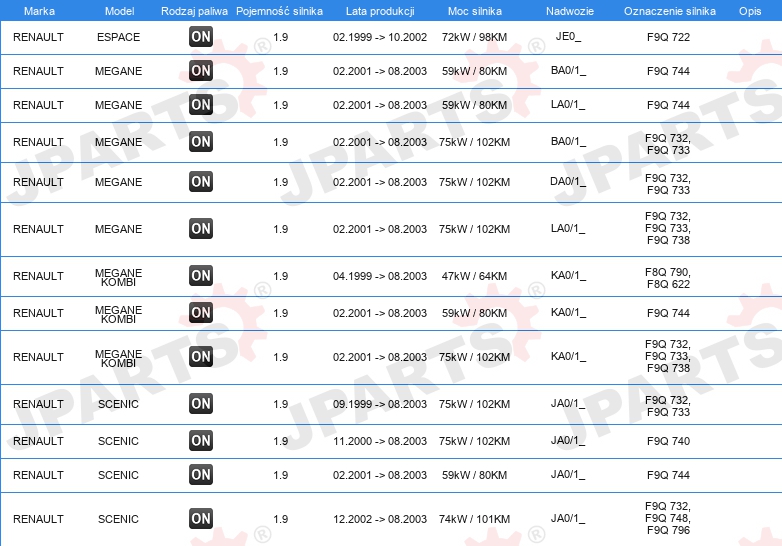This screenshot has height=546, width=782.
Task: Select the ESPACE model cell
Action: click(119, 37)
